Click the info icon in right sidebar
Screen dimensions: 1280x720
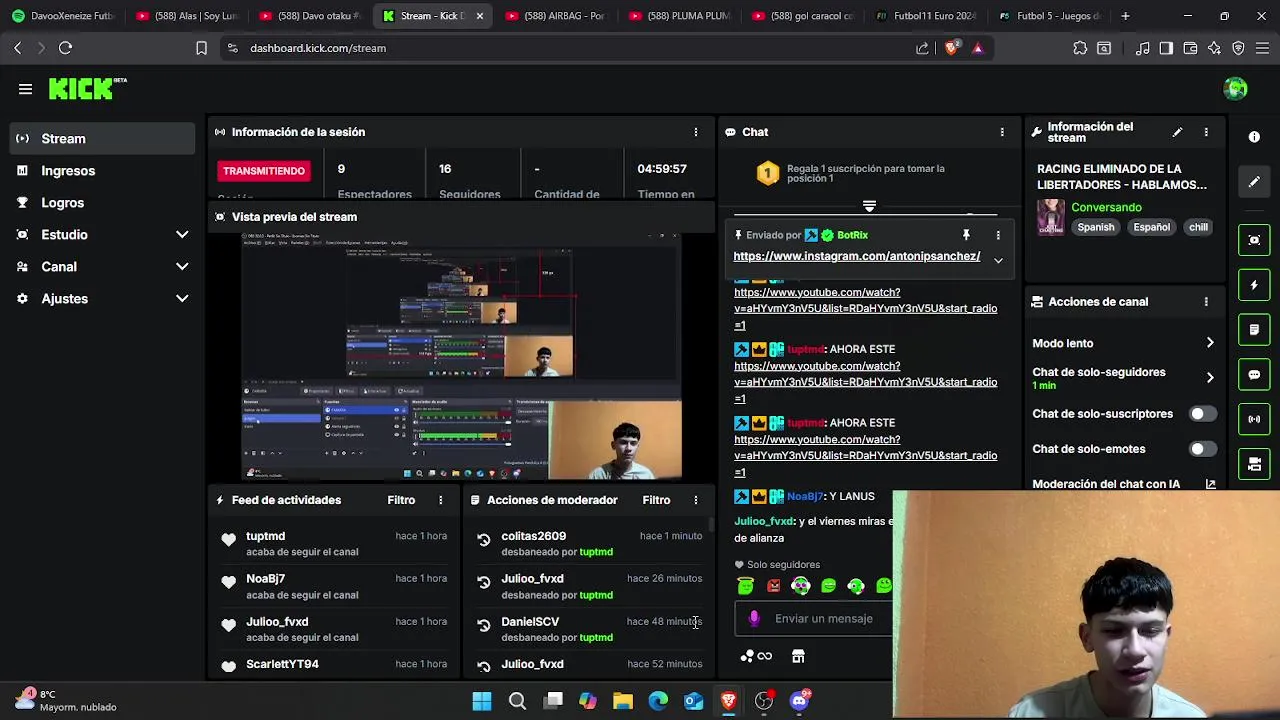coord(1254,136)
